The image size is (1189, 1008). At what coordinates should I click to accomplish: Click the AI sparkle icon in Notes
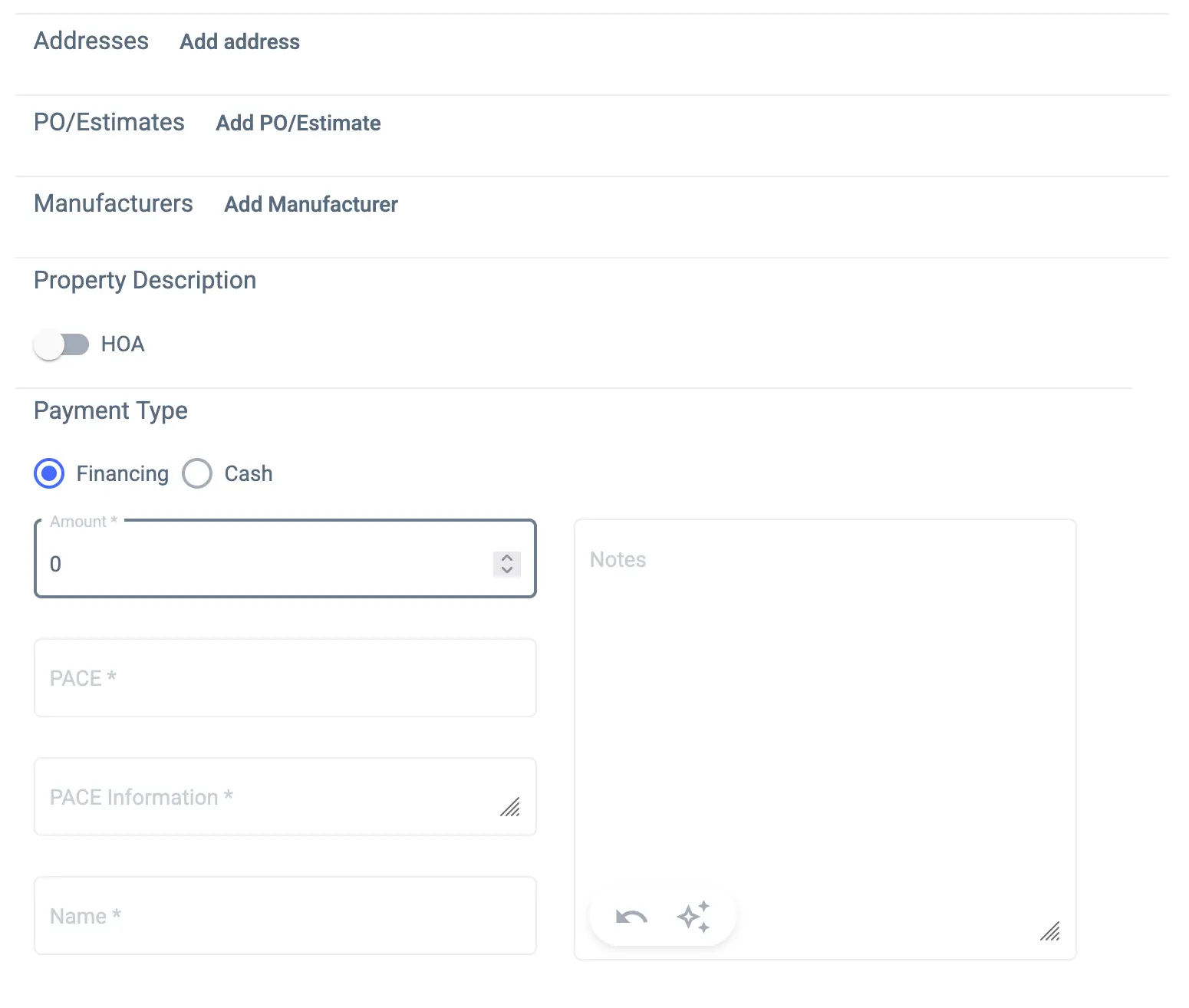click(693, 917)
